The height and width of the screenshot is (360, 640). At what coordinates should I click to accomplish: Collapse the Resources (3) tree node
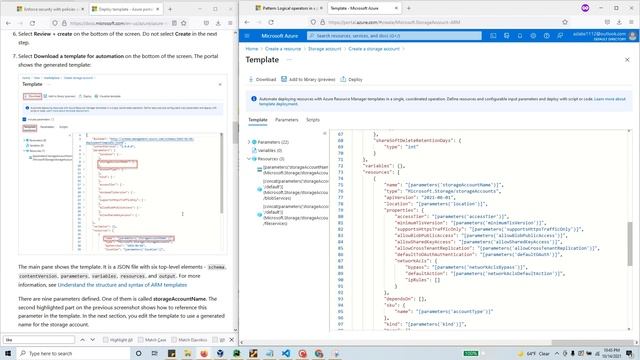point(249,159)
